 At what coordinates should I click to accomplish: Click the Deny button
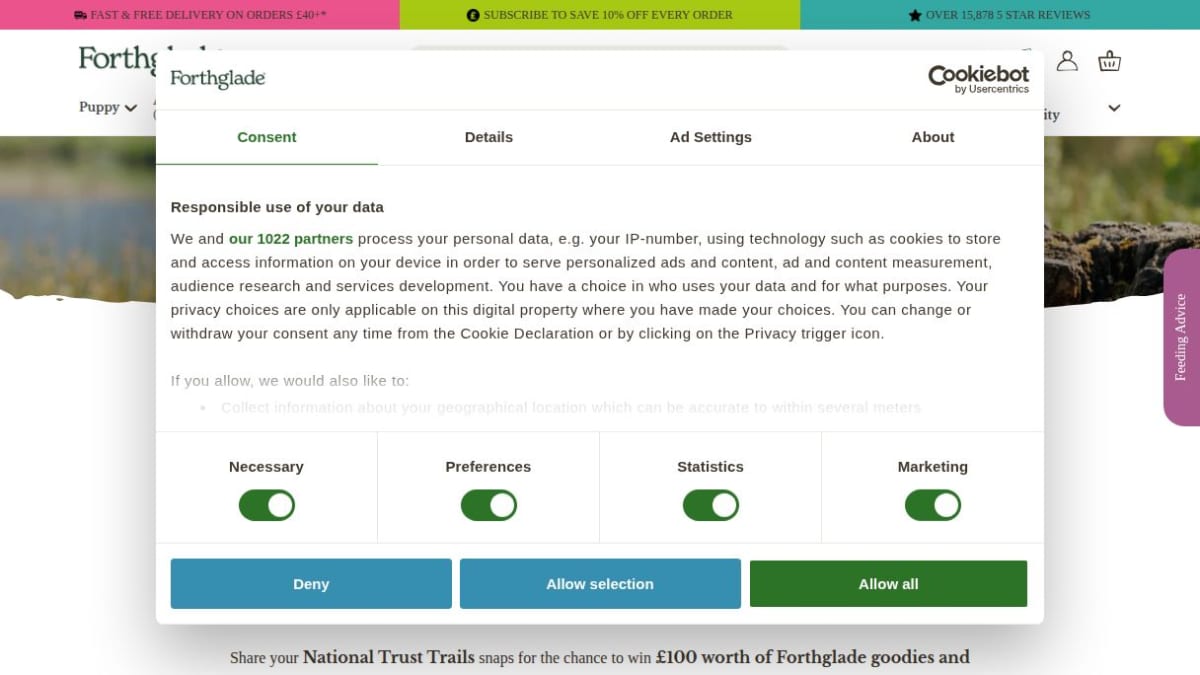click(311, 584)
